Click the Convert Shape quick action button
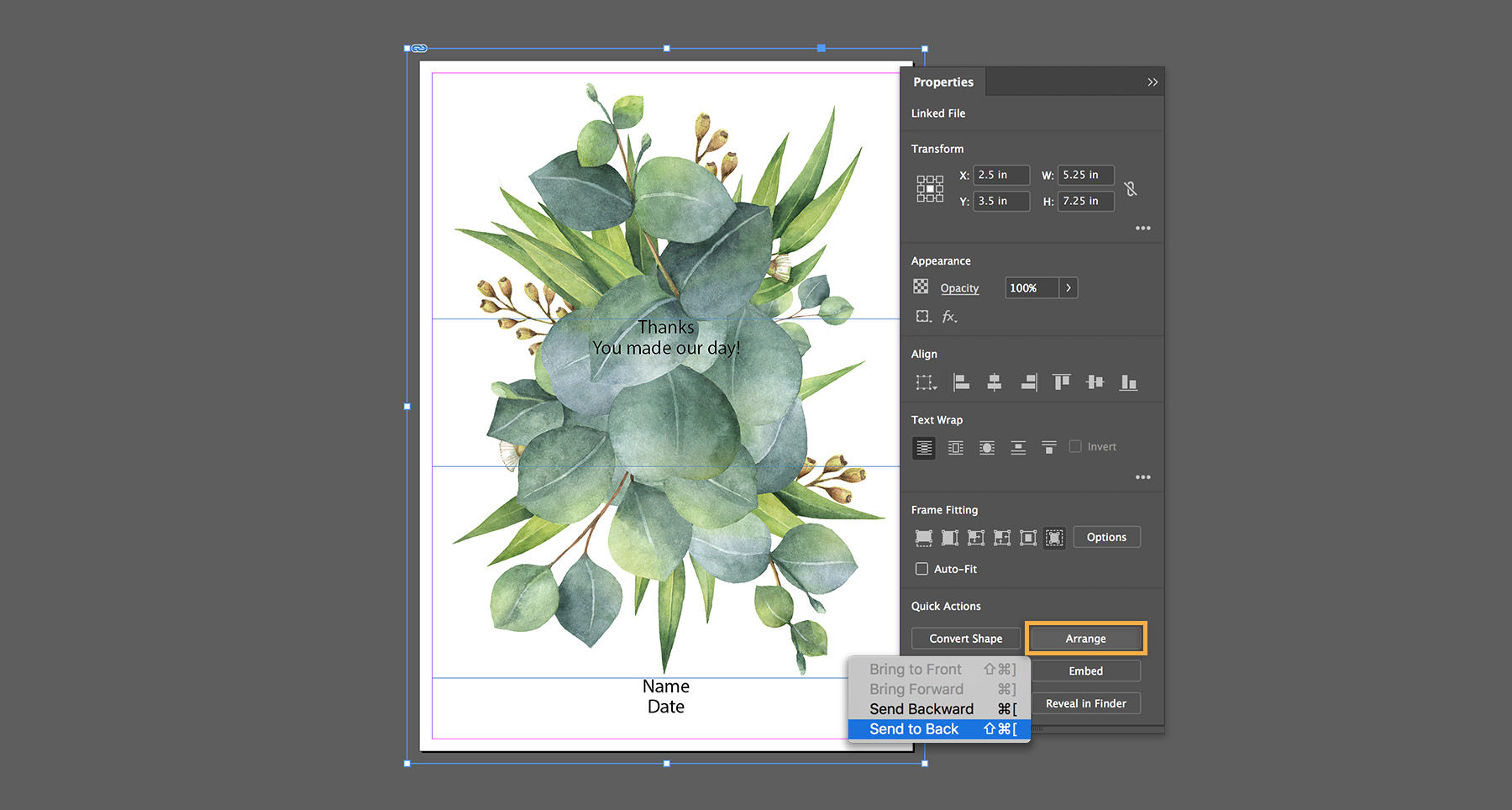 coord(965,638)
